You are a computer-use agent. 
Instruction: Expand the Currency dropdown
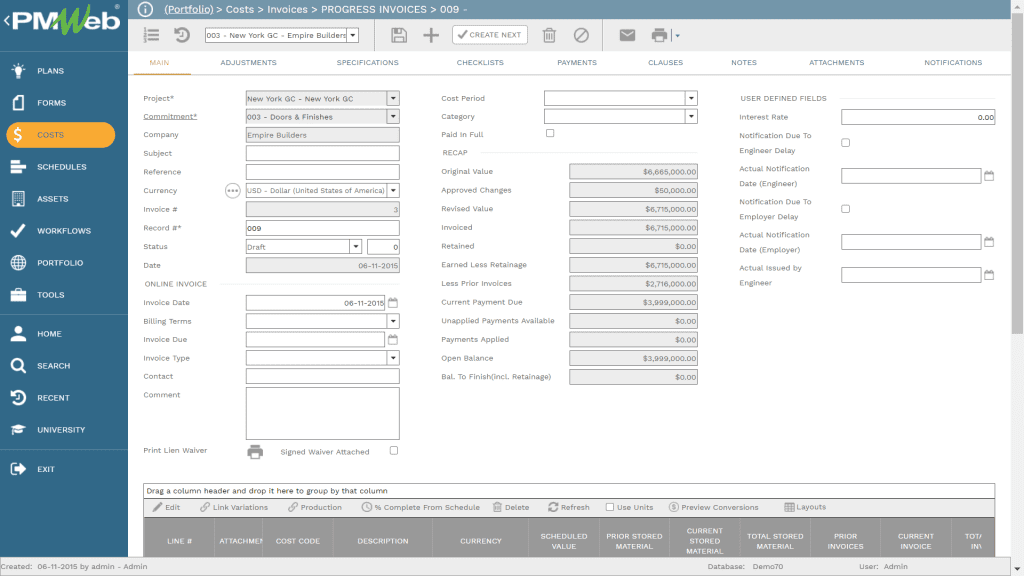393,191
